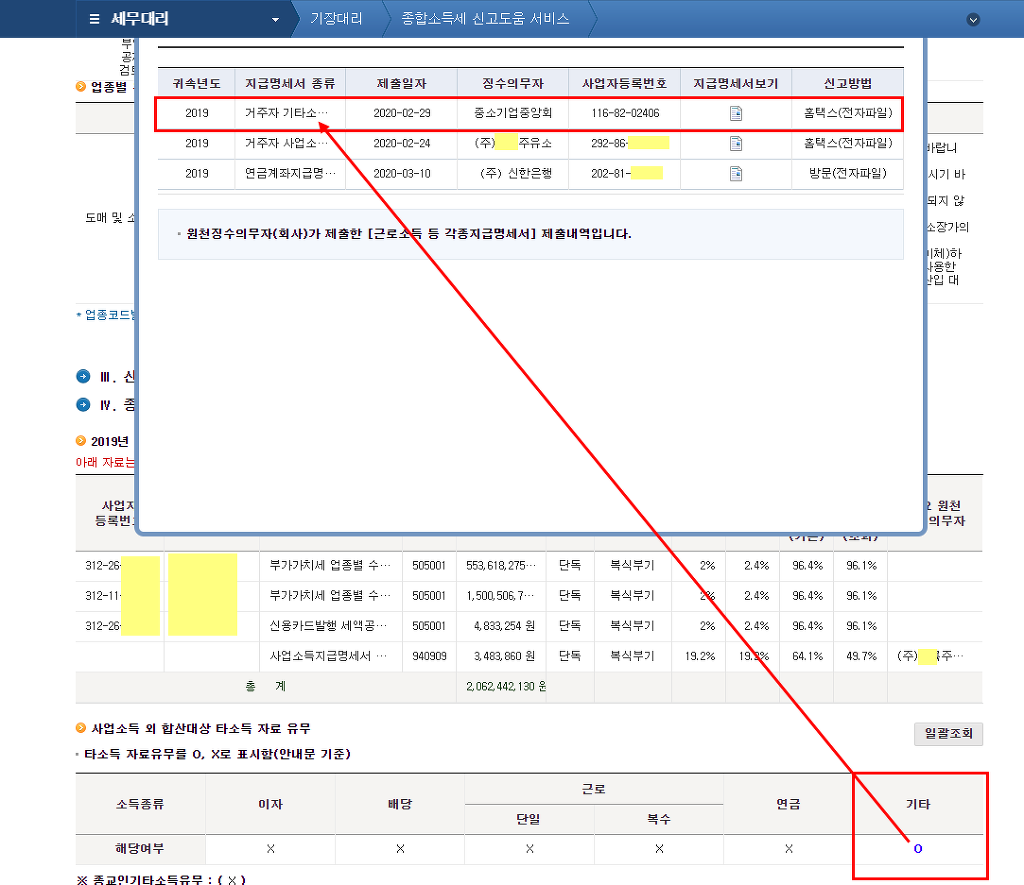Open the hamburger menu next to 세무대리
Screen dimensions: 1024x885
tap(95, 19)
